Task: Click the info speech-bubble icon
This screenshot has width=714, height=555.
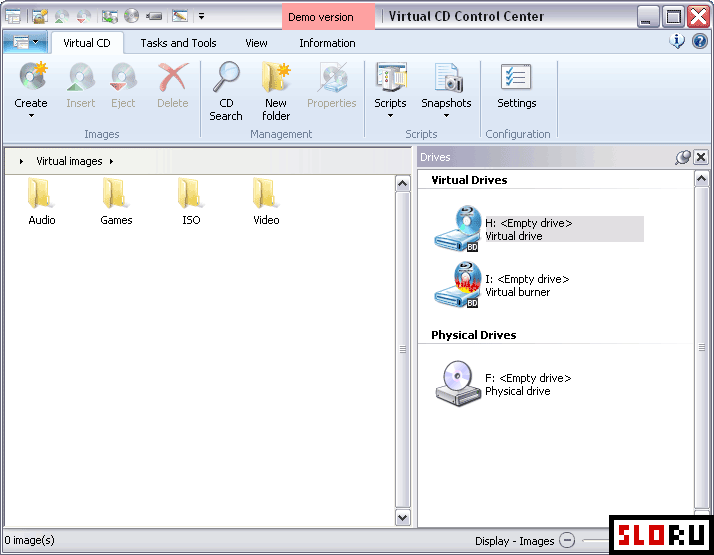Action: (677, 41)
